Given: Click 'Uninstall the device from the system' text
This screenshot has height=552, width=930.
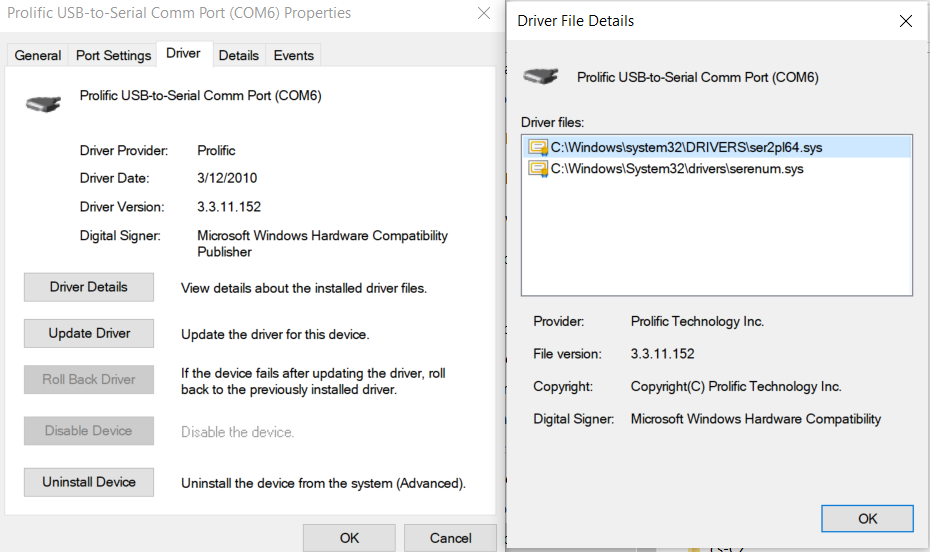Looking at the screenshot, I should pyautogui.click(x=323, y=483).
